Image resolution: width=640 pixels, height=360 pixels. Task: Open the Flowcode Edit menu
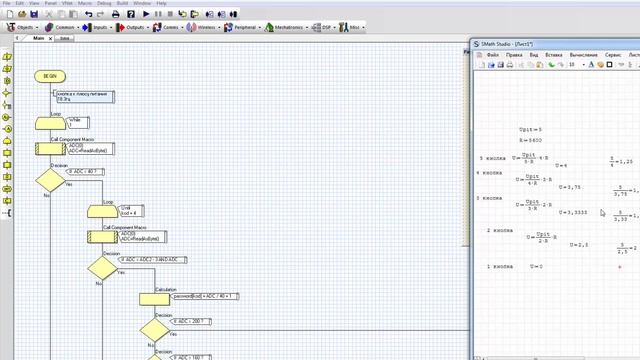pyautogui.click(x=20, y=3)
